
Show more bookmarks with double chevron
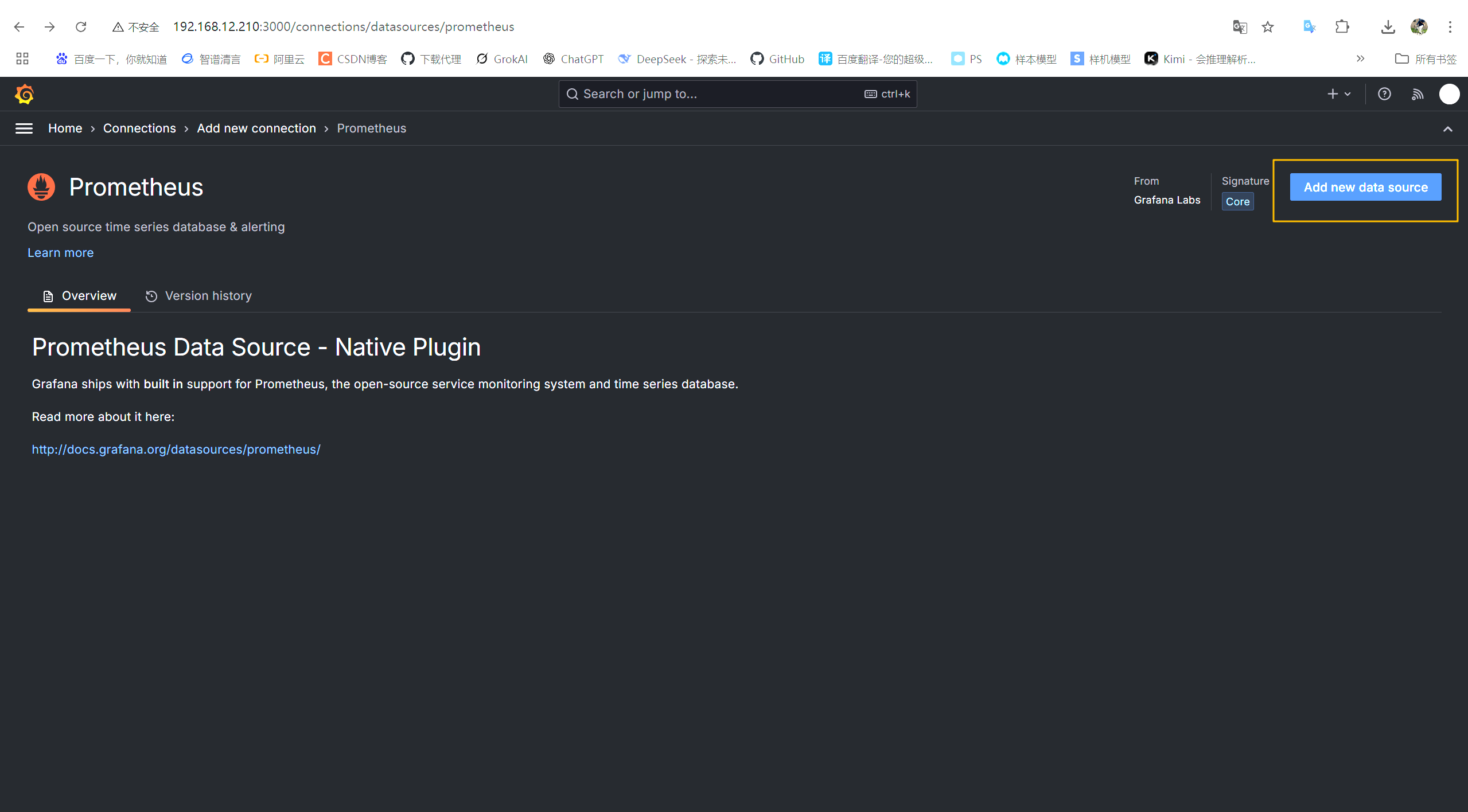1360,58
